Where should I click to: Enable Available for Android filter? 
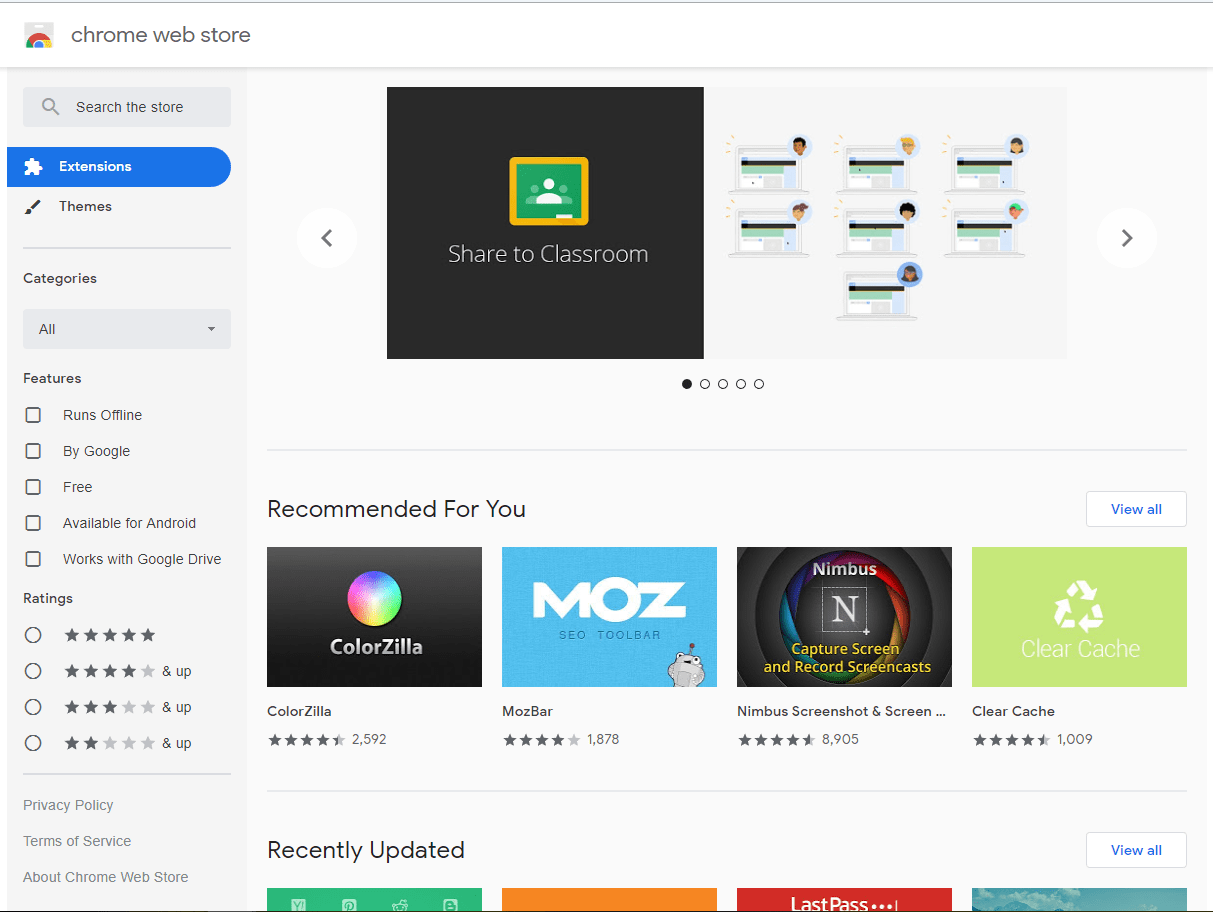(x=33, y=523)
